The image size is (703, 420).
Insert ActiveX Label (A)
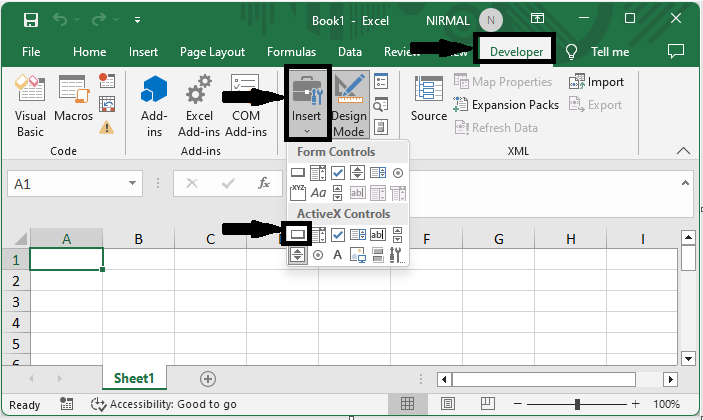[x=337, y=255]
